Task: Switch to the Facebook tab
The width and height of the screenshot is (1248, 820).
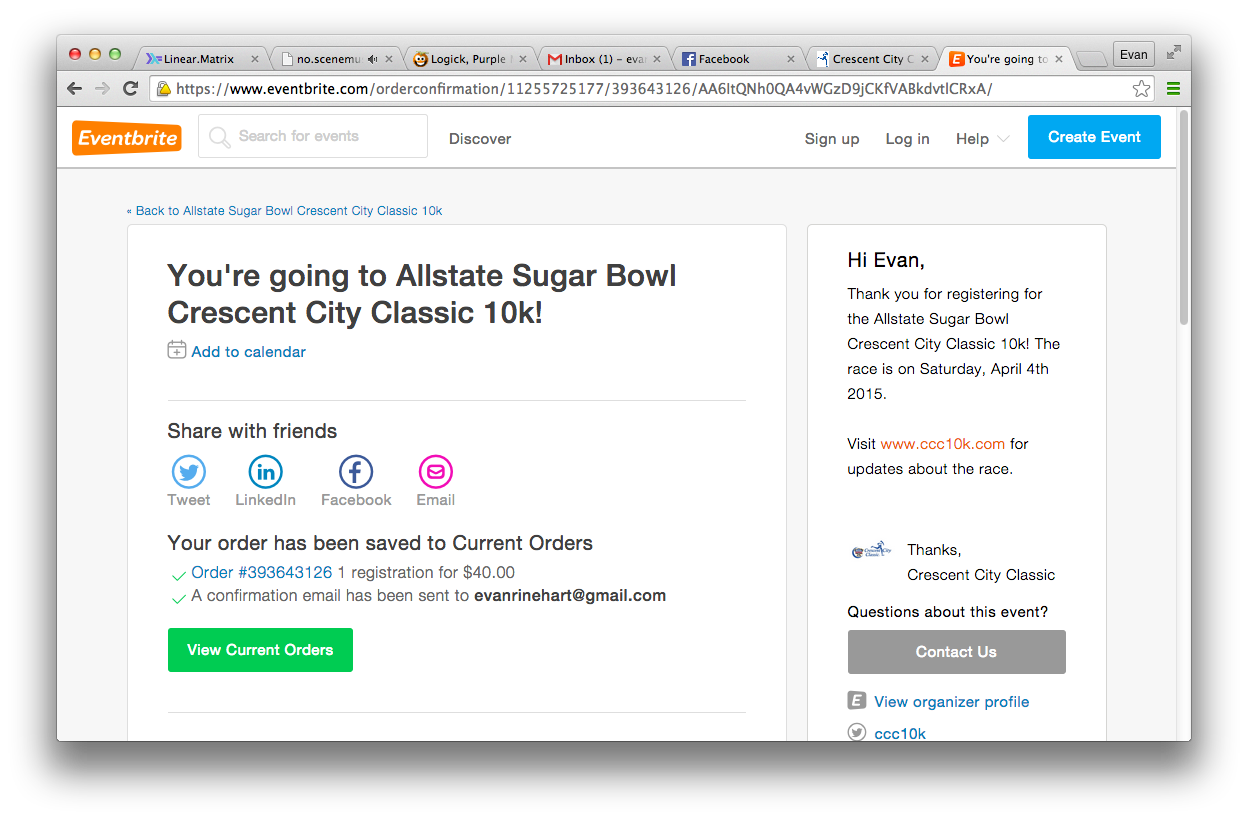Action: pos(739,59)
